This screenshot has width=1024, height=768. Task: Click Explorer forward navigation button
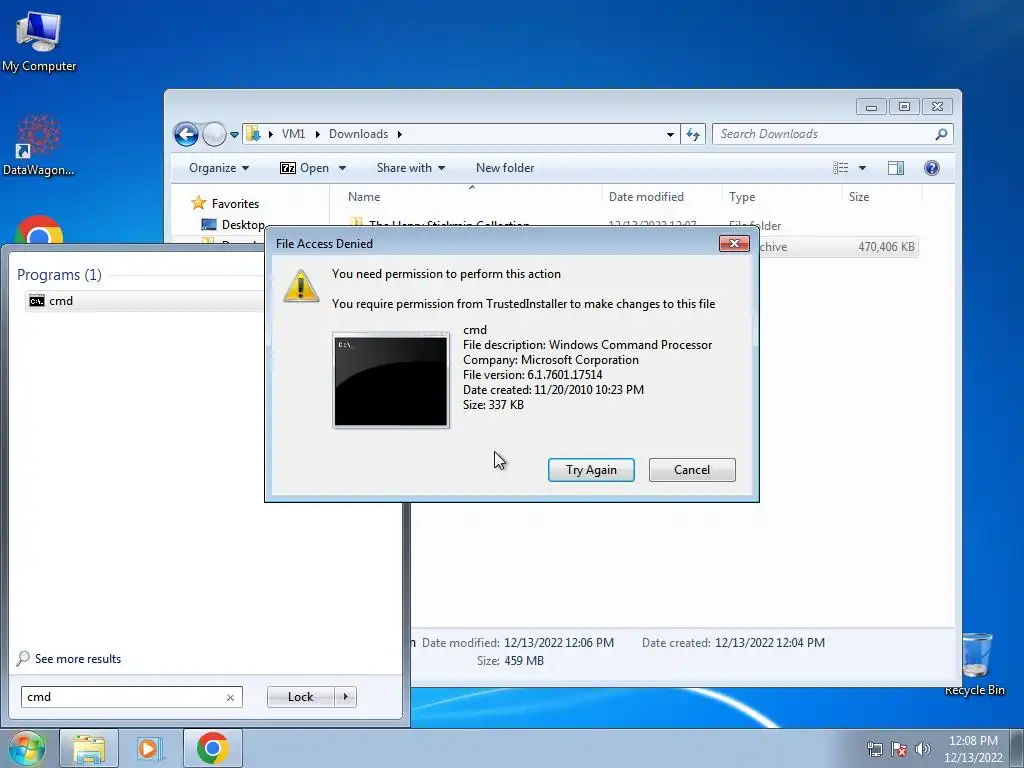click(214, 135)
